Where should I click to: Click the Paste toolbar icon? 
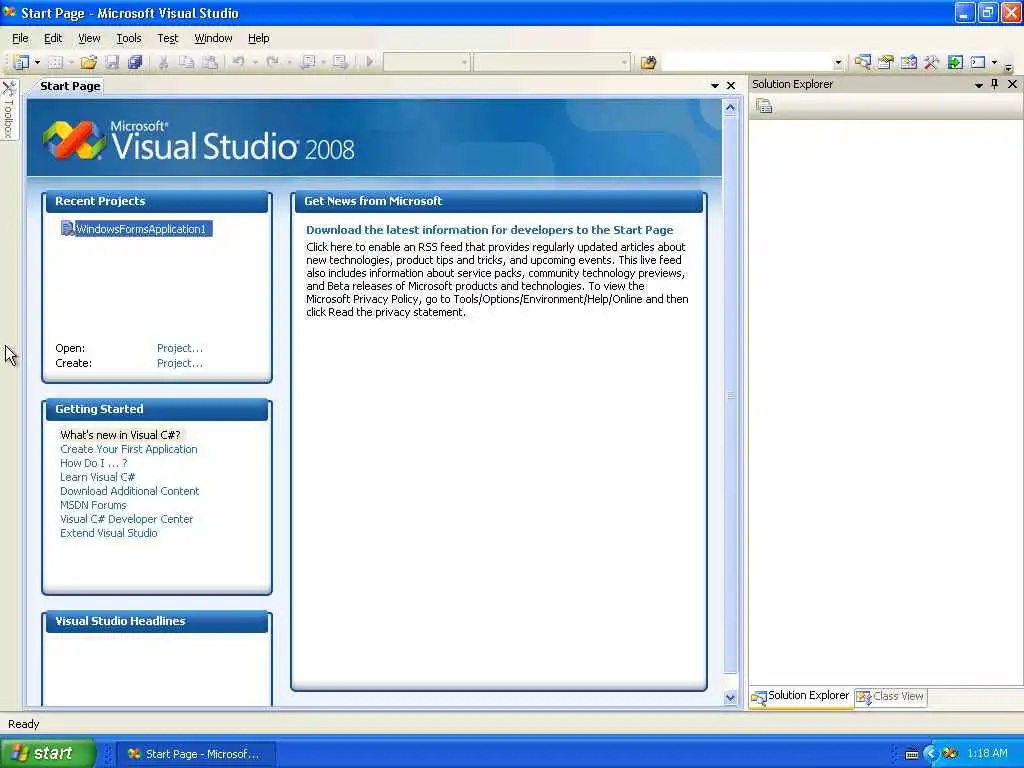pyautogui.click(x=210, y=63)
